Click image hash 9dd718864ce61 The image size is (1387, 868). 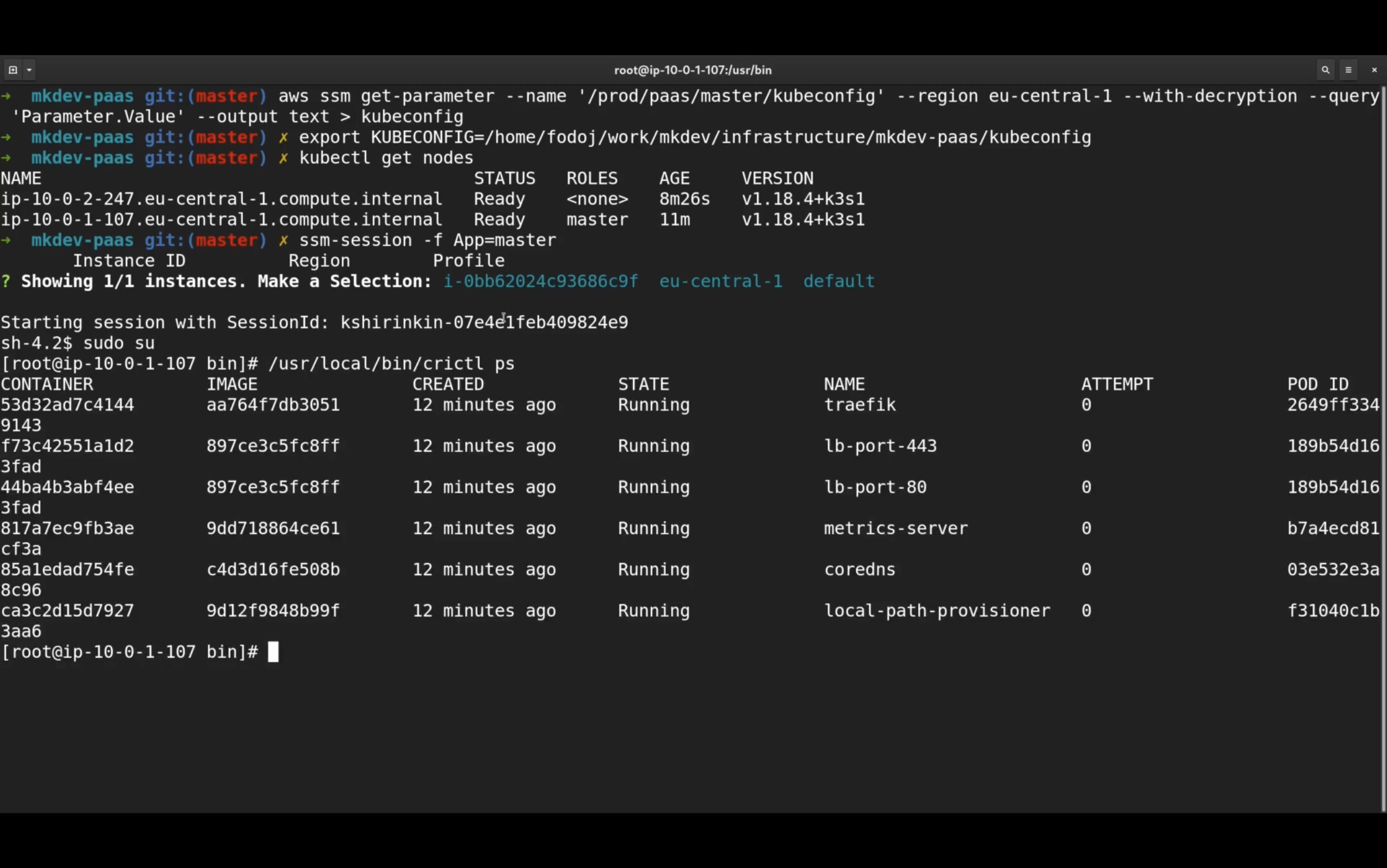(x=273, y=528)
